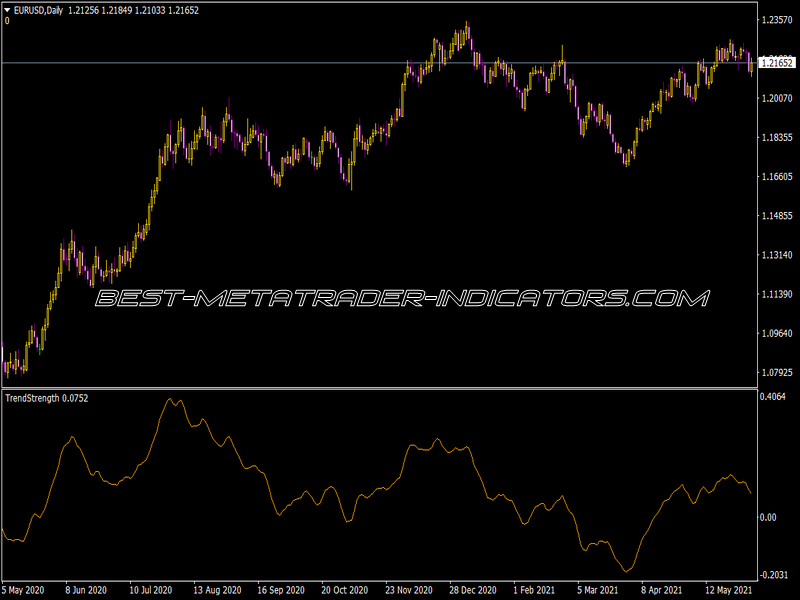Click the 10 Jul 2020 date label
The width and height of the screenshot is (800, 600).
pyautogui.click(x=151, y=590)
